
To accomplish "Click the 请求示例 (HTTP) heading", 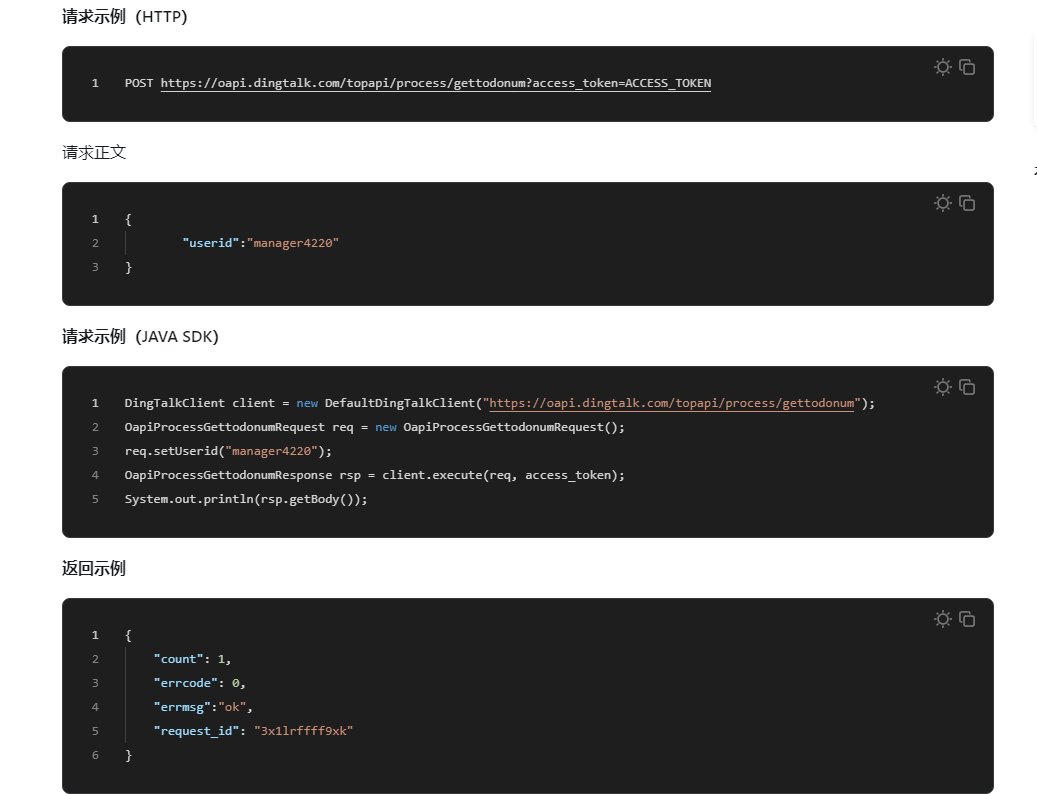I will 124,17.
